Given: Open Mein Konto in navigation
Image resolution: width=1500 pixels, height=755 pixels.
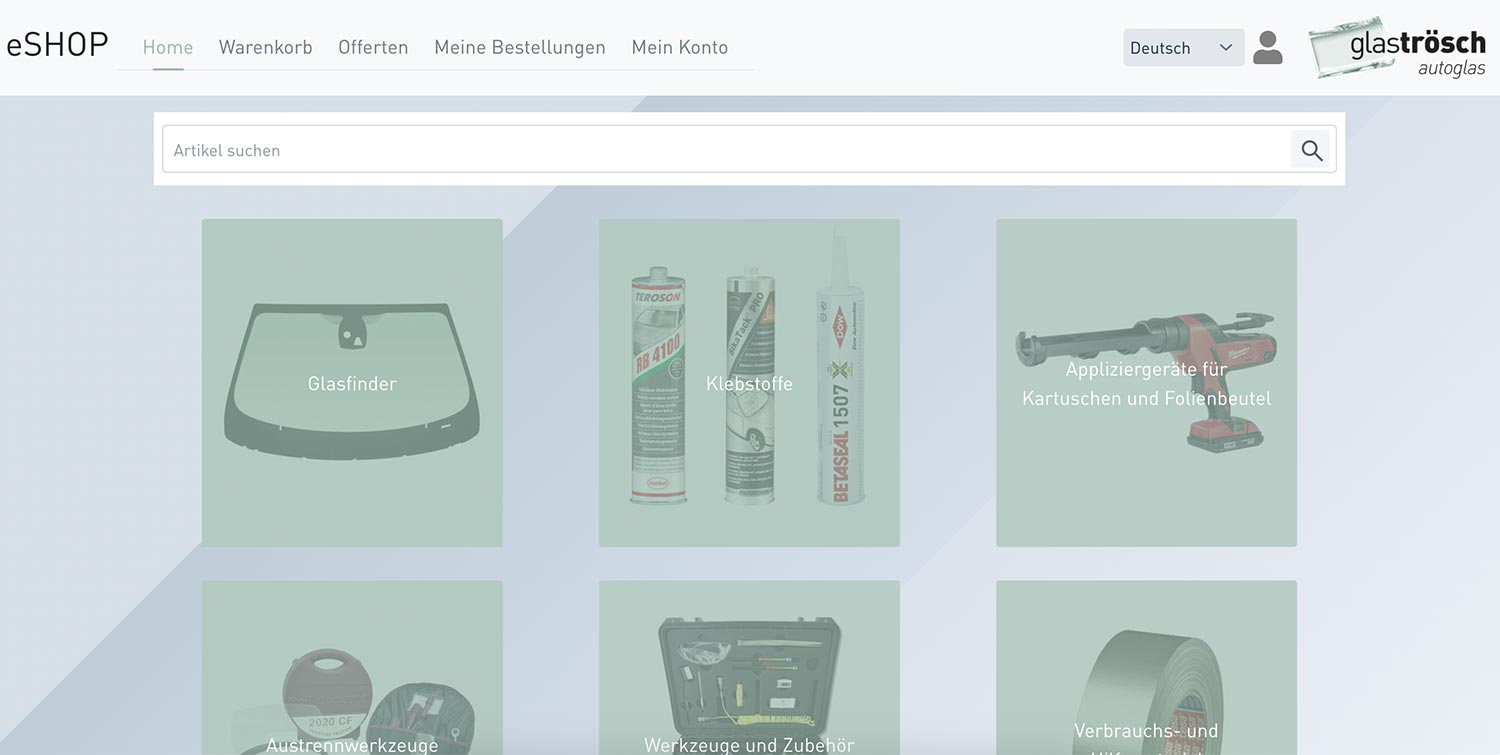Looking at the screenshot, I should (680, 47).
